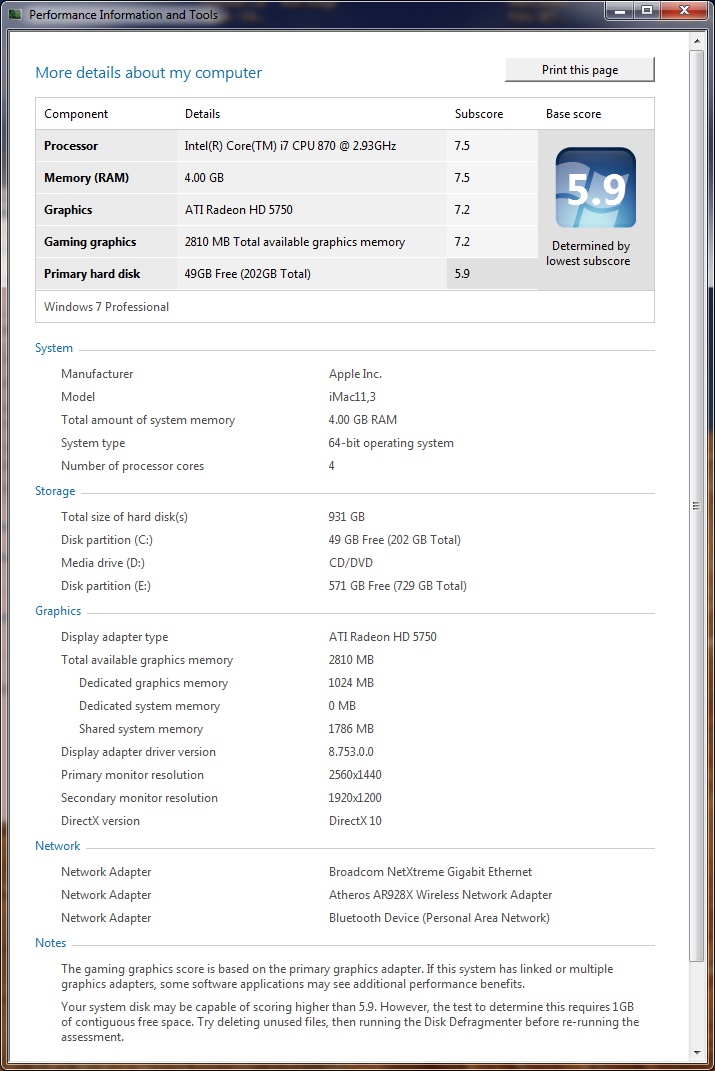Click Atheros AR928X Wireless Network Adapter

[x=440, y=895]
